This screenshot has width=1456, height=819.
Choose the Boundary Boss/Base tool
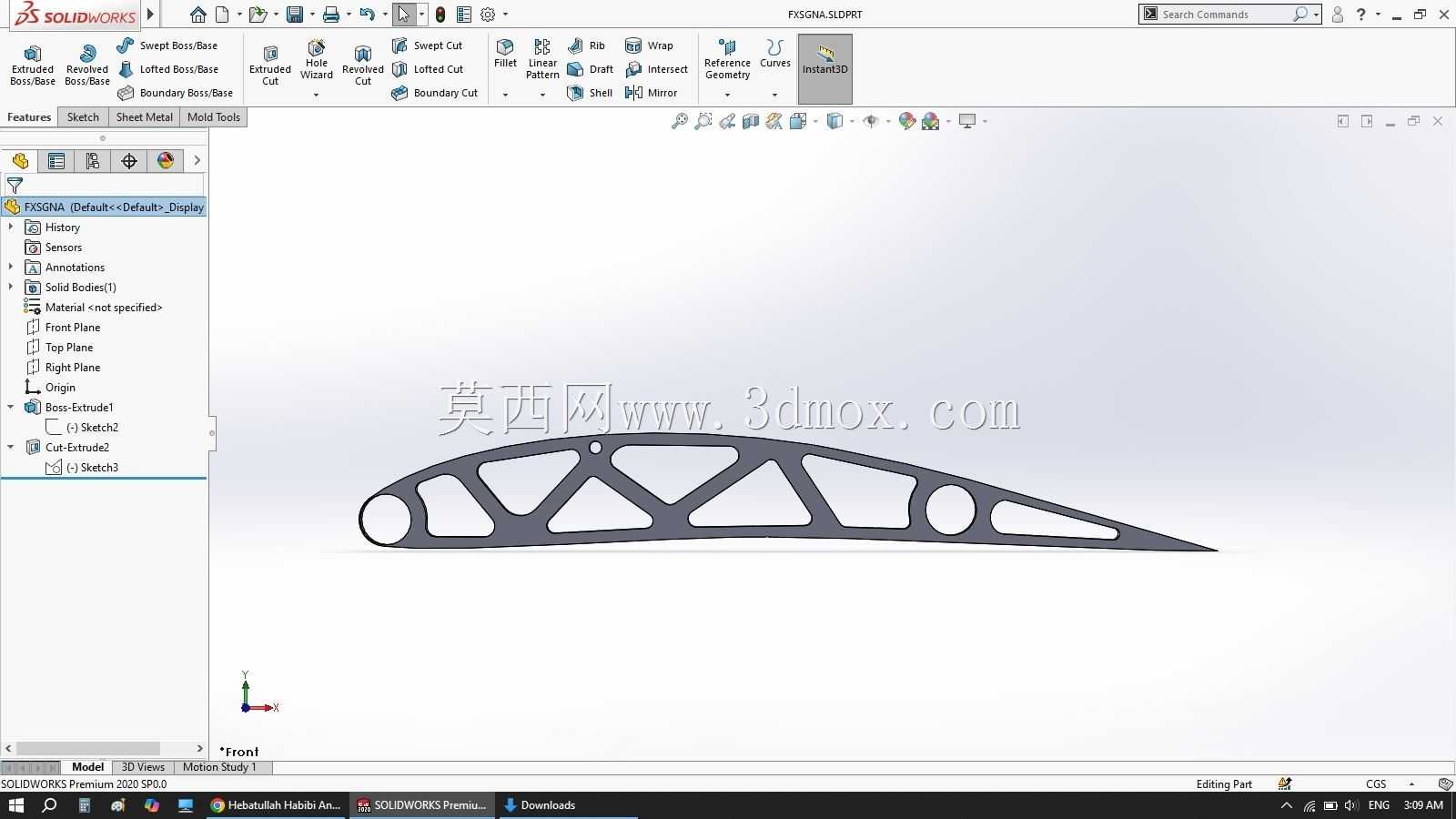tap(176, 93)
